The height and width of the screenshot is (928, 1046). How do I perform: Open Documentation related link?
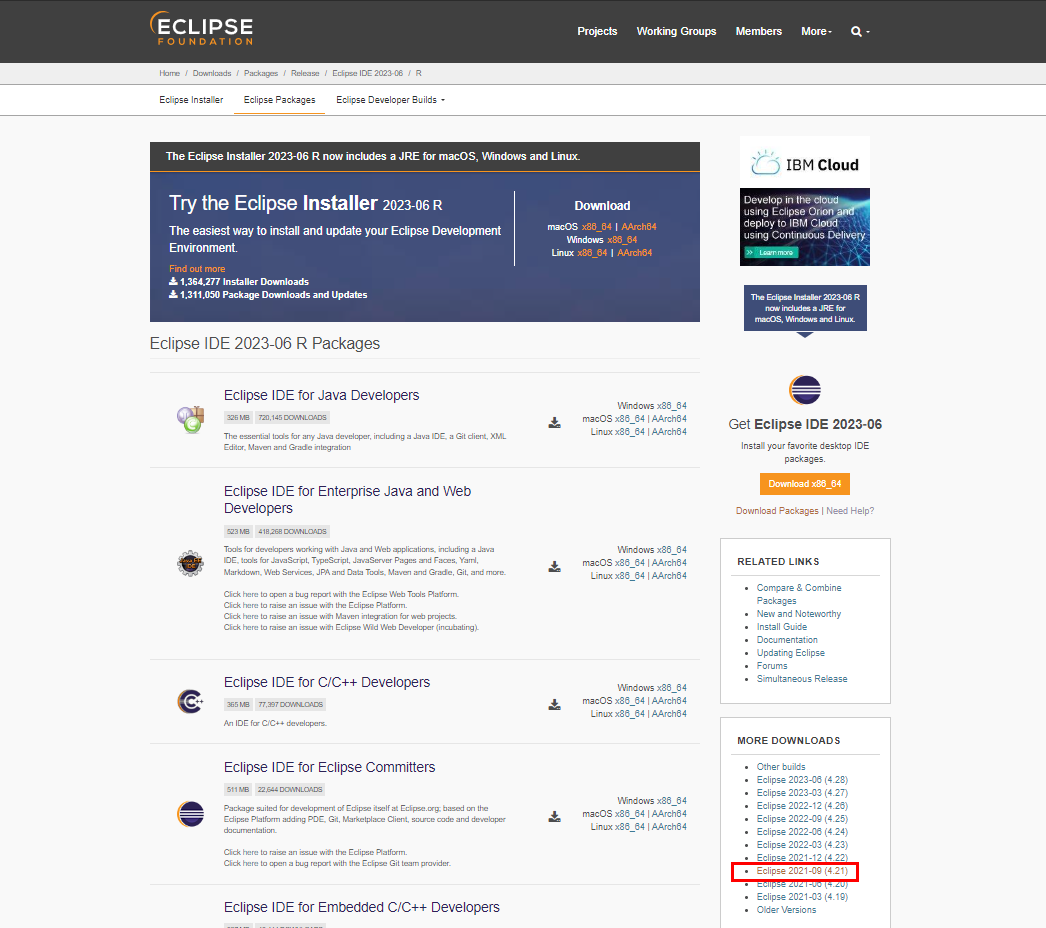point(787,640)
